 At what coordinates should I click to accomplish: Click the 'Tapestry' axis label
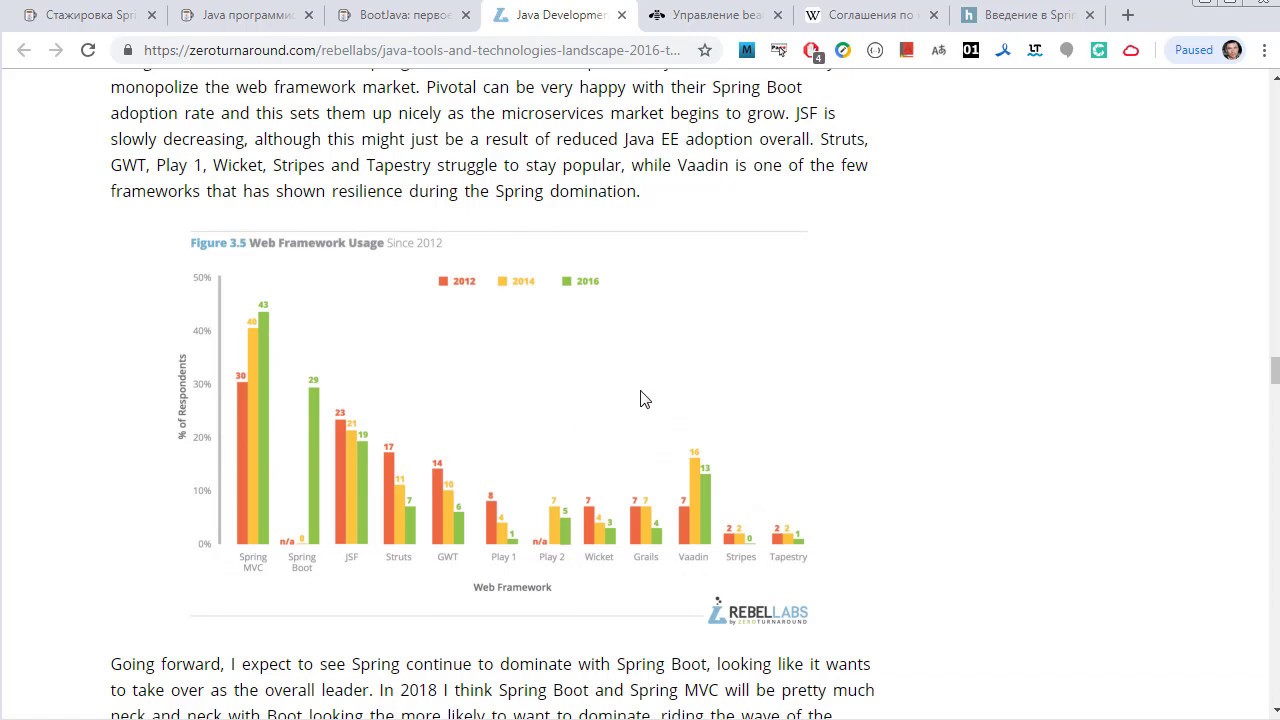pyautogui.click(x=788, y=557)
